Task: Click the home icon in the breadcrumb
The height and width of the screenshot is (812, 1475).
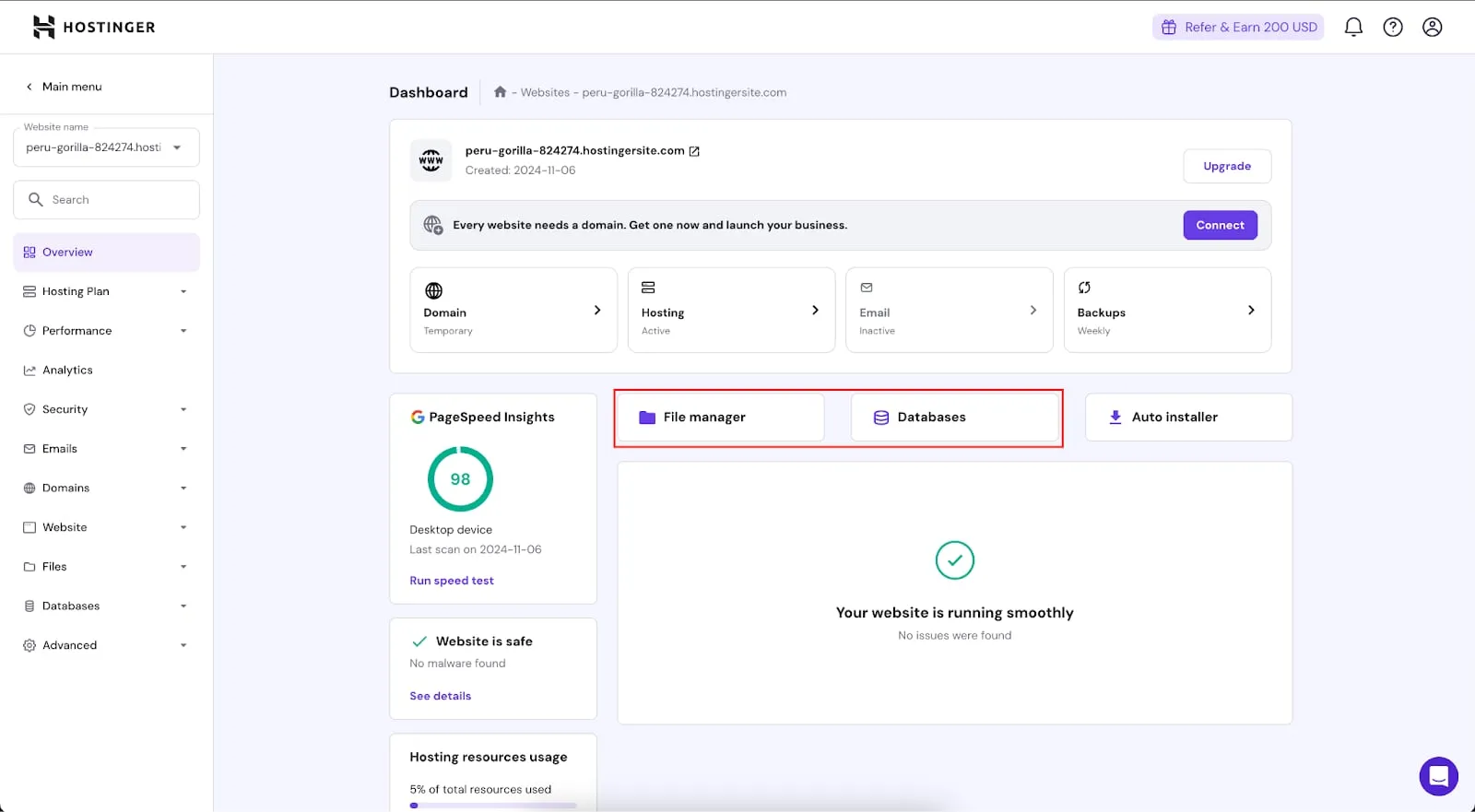Action: [500, 92]
